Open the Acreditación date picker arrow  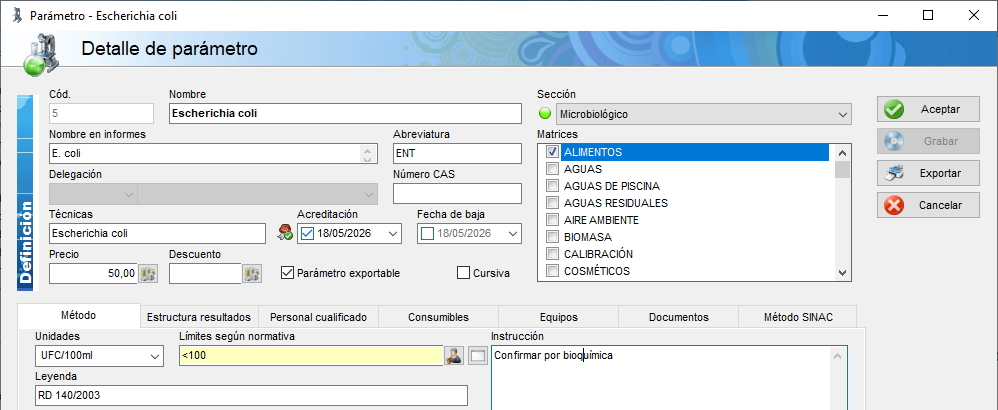click(x=393, y=234)
